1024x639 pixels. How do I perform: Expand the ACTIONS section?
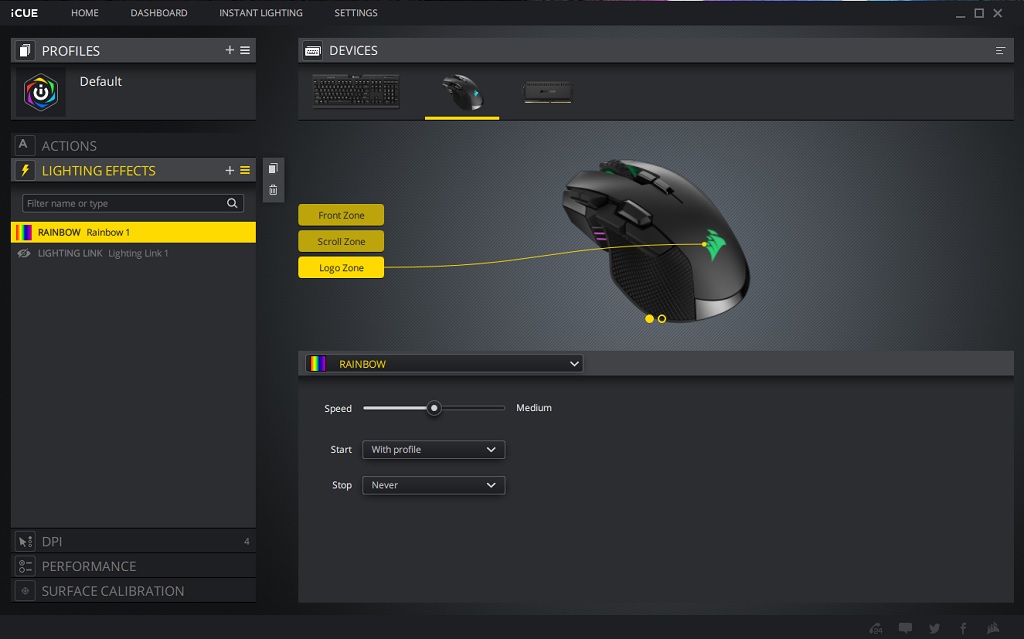(133, 146)
